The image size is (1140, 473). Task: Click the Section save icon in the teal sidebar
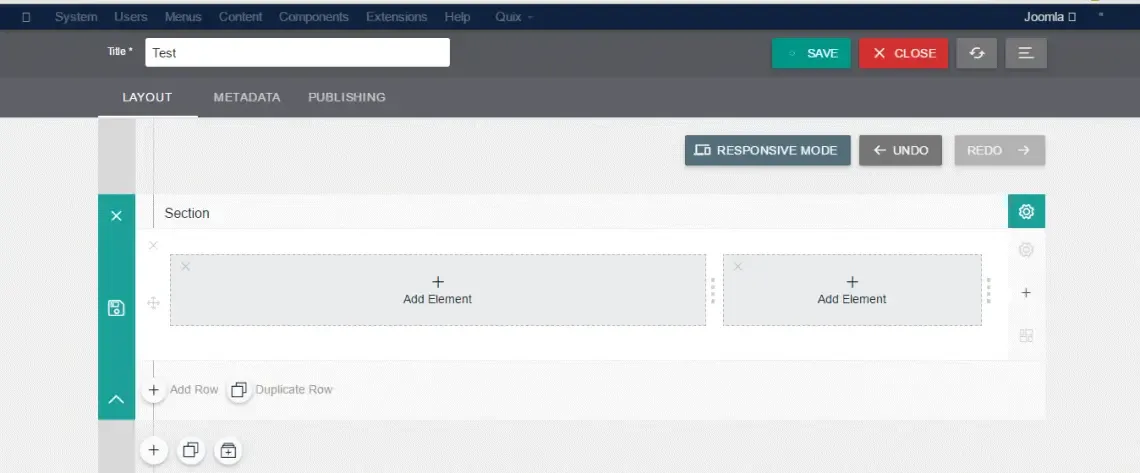(x=116, y=308)
